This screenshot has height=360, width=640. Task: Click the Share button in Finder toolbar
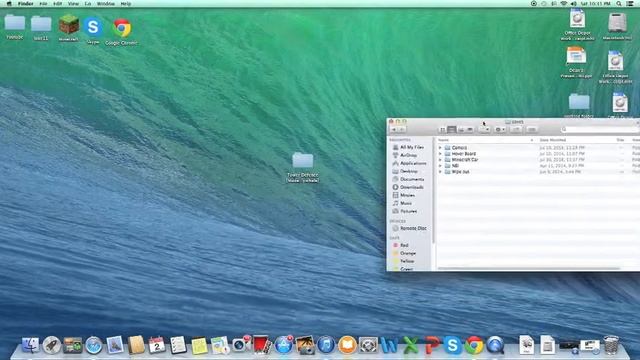pos(516,129)
